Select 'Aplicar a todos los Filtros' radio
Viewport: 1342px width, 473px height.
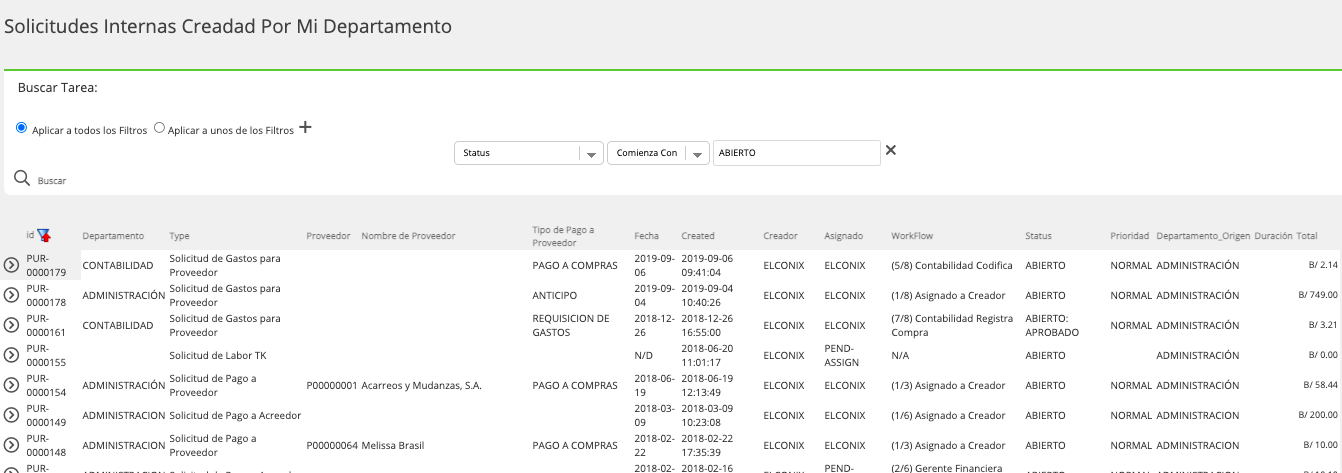22,128
